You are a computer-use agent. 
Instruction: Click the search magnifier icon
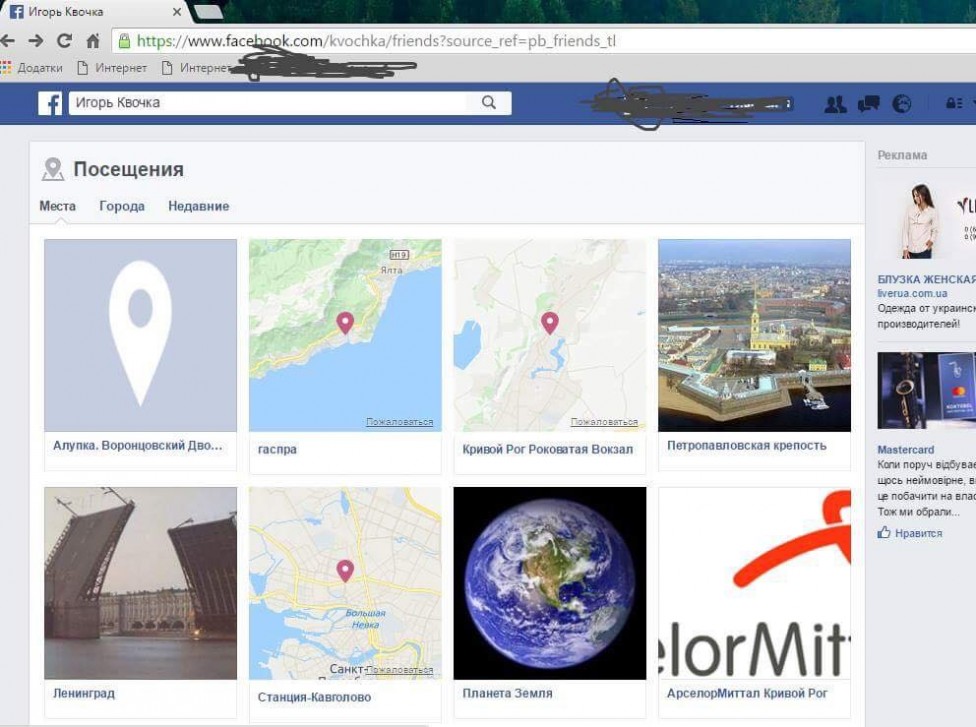[x=489, y=103]
